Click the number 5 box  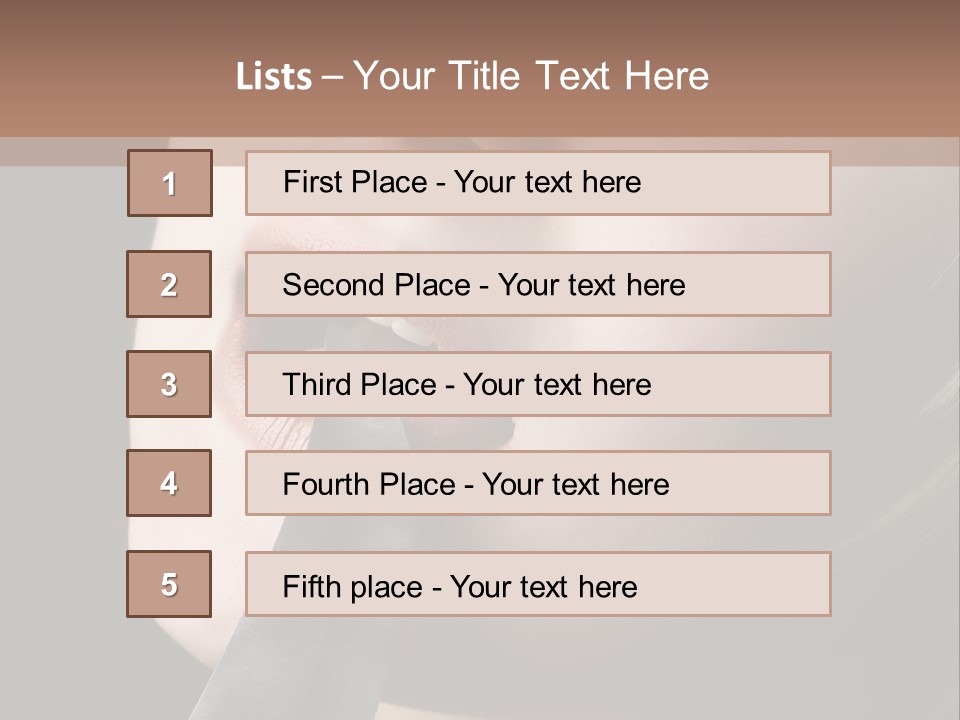[x=169, y=584]
